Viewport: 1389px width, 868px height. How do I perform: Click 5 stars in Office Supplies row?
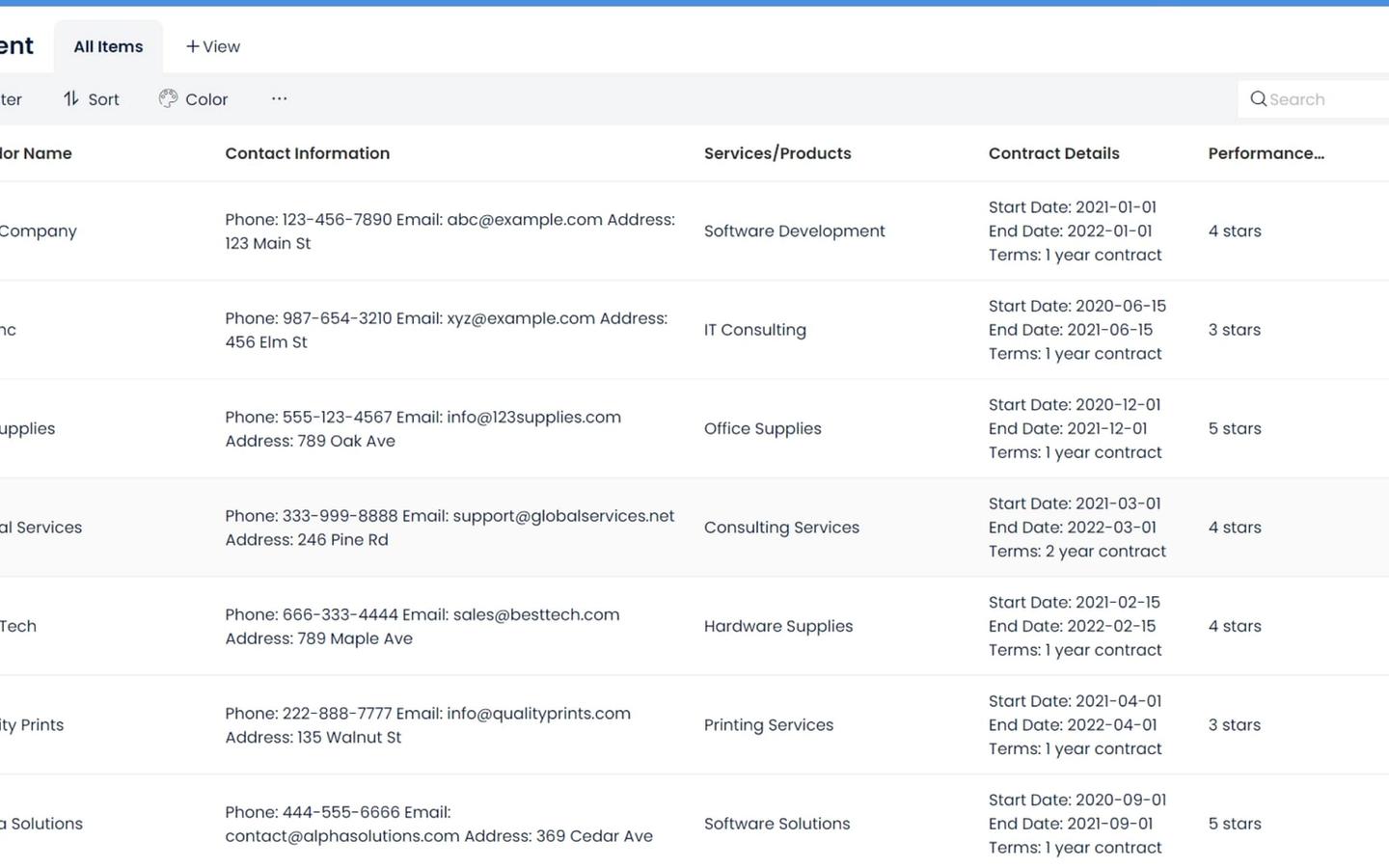pyautogui.click(x=1235, y=428)
